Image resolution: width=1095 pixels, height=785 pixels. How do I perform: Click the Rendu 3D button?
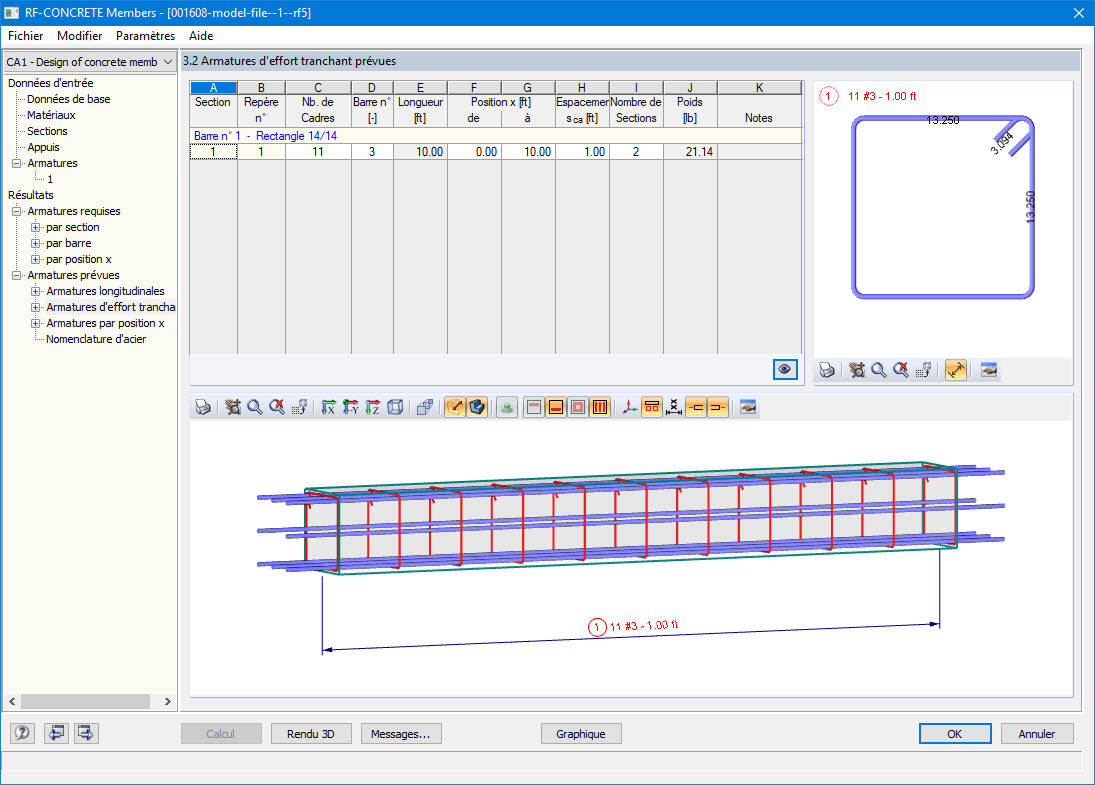click(311, 734)
